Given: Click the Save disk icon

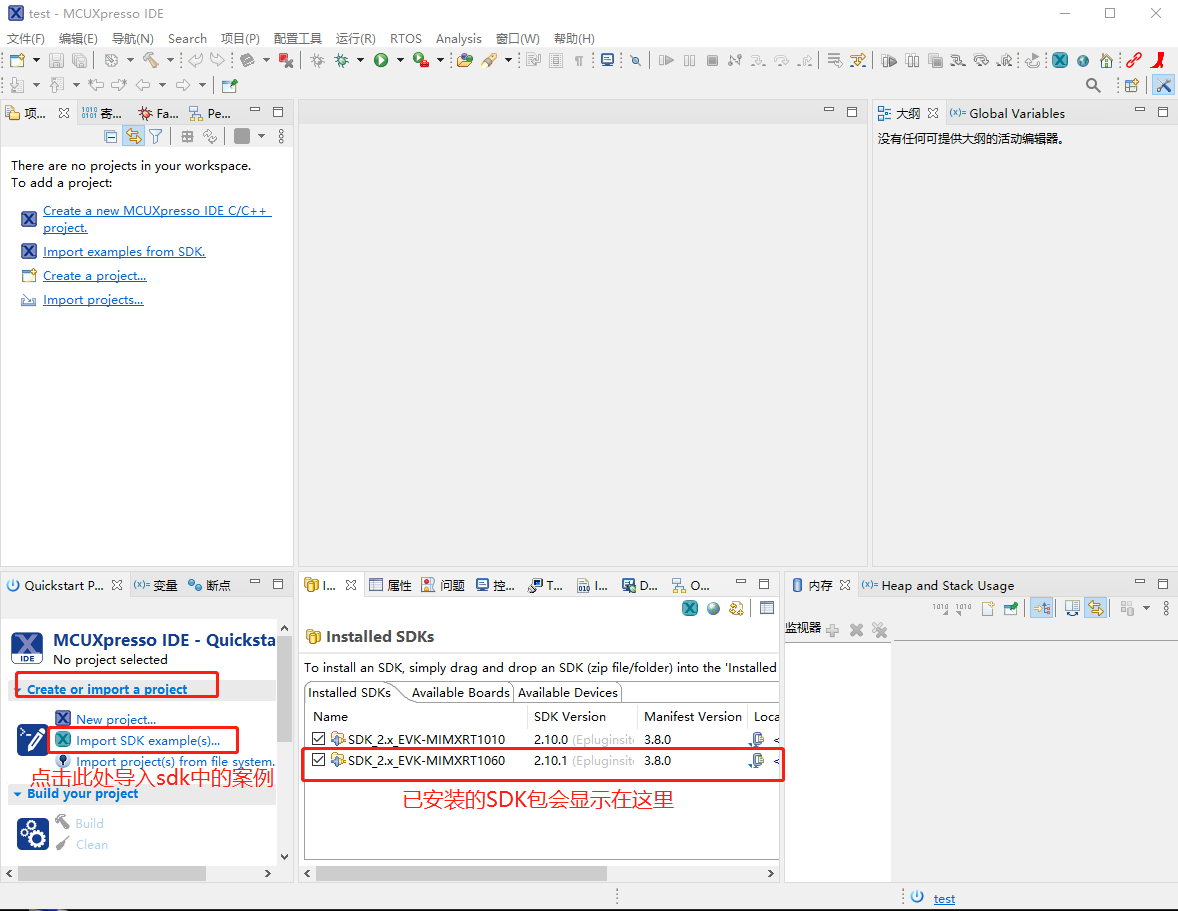Looking at the screenshot, I should pyautogui.click(x=56, y=60).
